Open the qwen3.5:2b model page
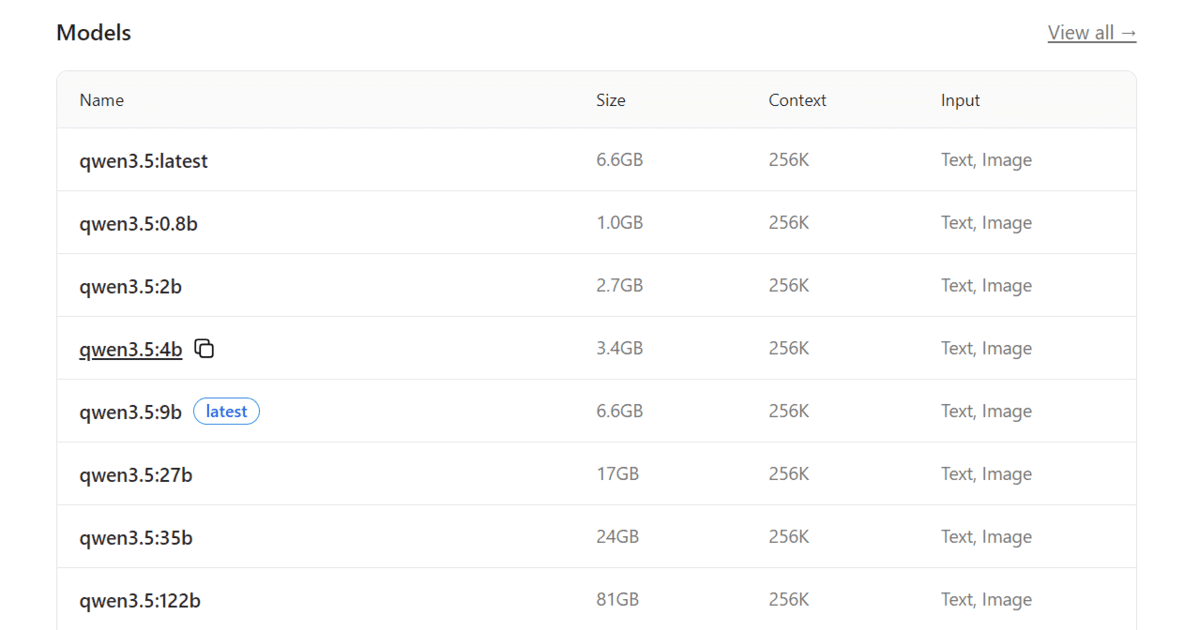The image size is (1200, 630). [x=130, y=287]
